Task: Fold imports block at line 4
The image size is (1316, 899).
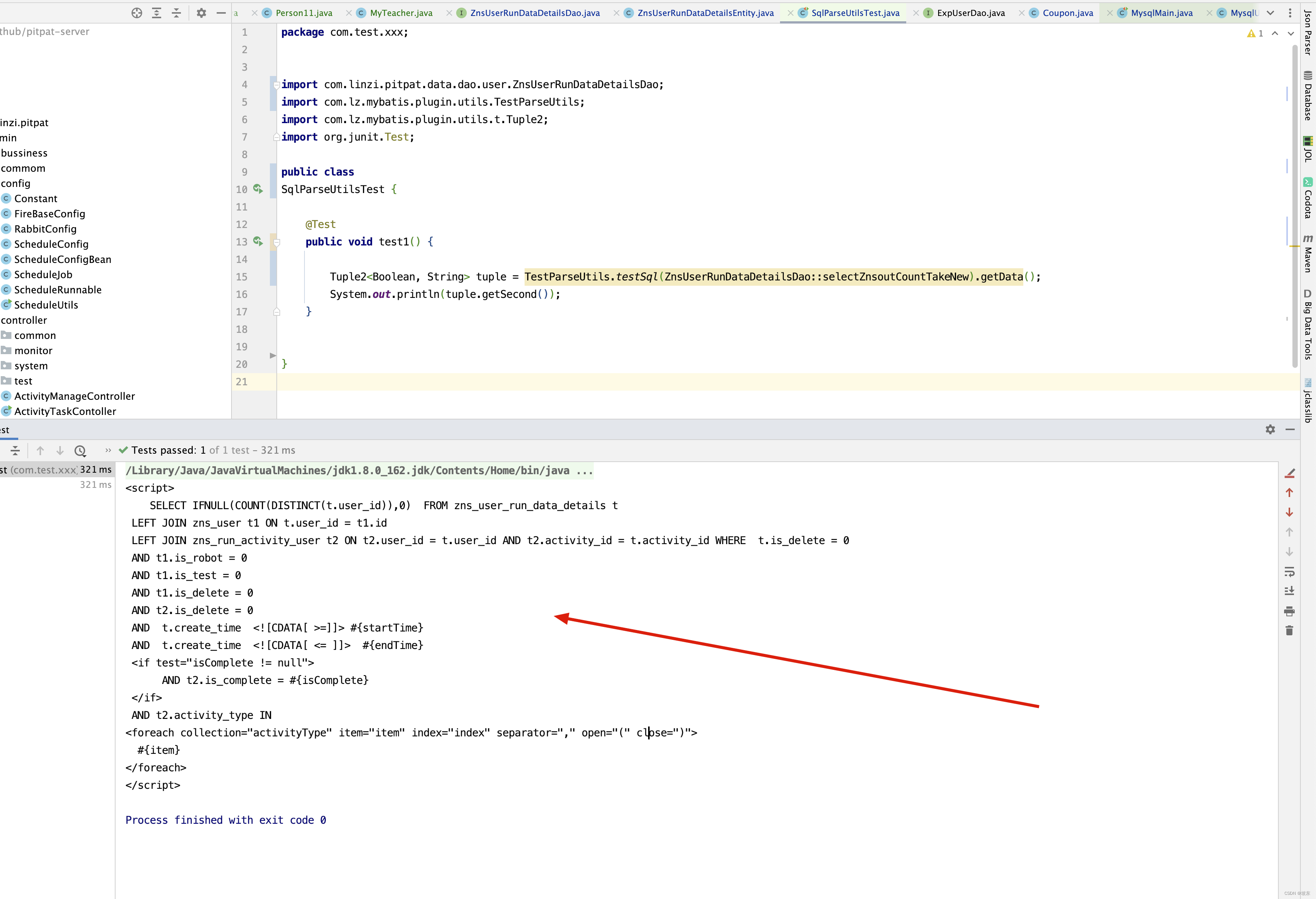Action: tap(276, 85)
